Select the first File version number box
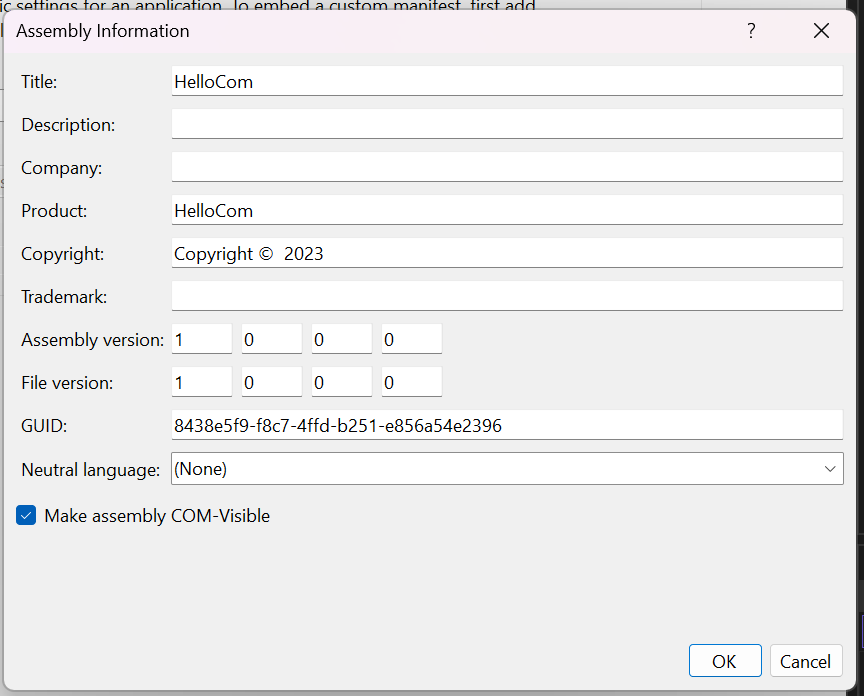Screen dimensions: 864x696 pos(201,382)
